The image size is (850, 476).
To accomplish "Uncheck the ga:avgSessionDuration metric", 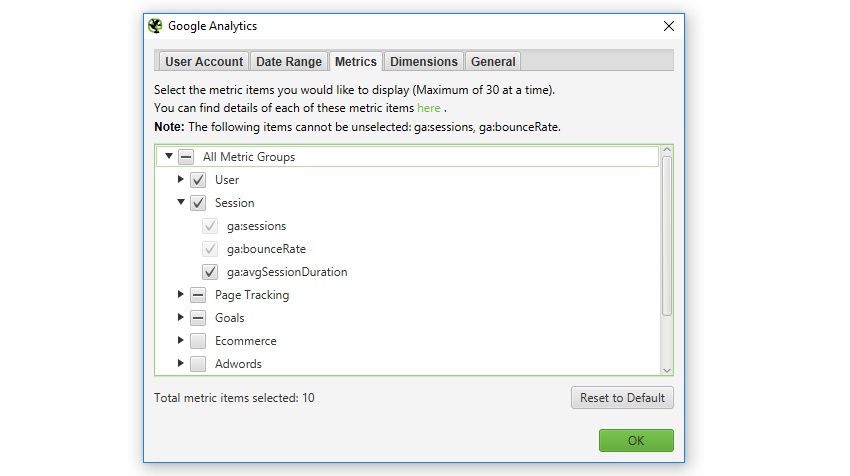I will 210,272.
